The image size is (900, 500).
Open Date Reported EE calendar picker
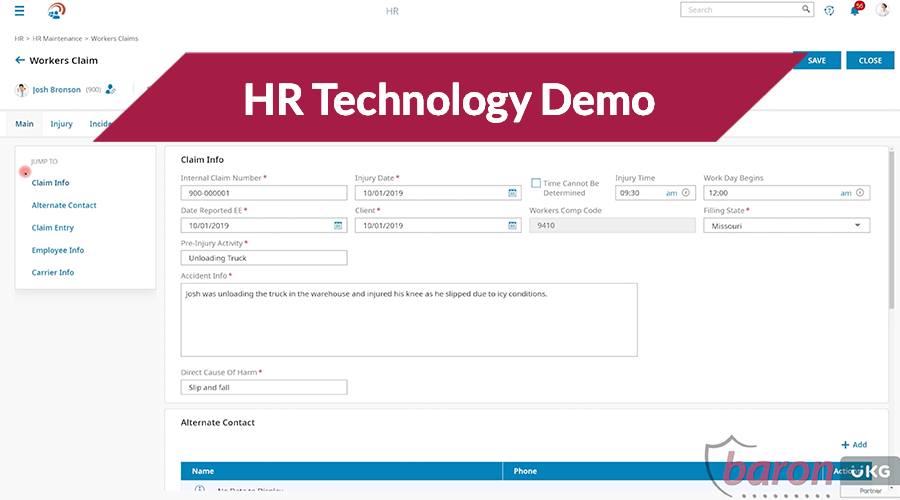coord(338,226)
